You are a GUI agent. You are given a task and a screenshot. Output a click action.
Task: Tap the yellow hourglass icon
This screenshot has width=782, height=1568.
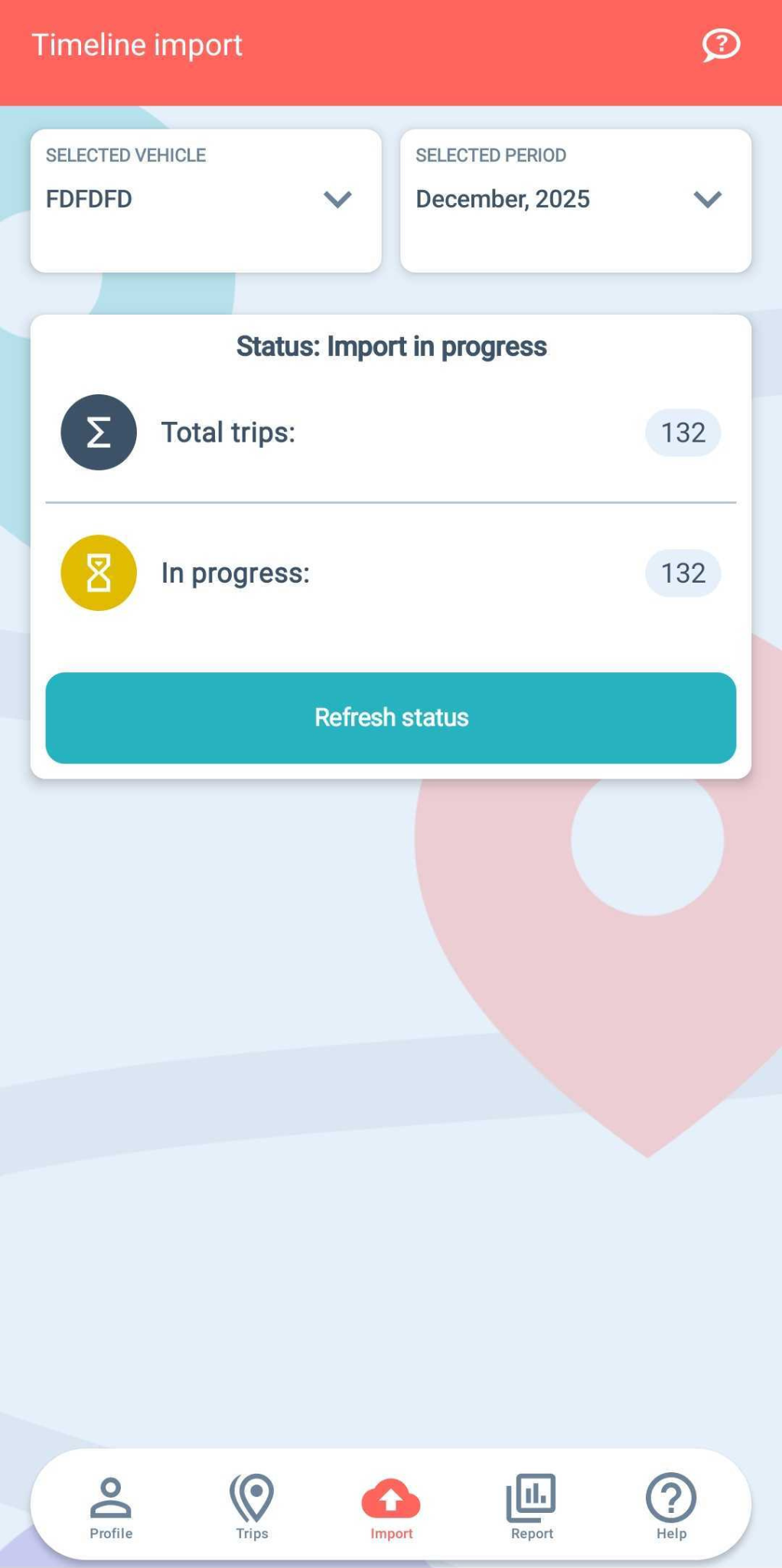point(99,573)
